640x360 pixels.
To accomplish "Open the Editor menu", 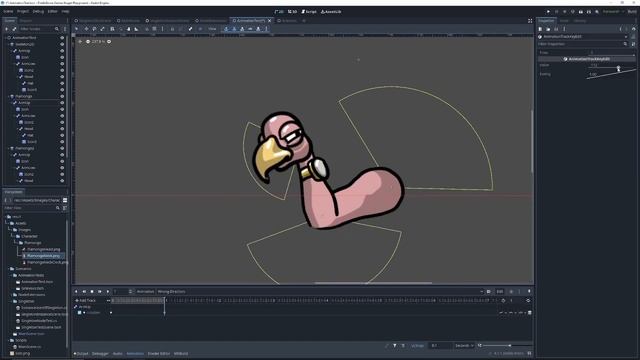I will 53,12.
